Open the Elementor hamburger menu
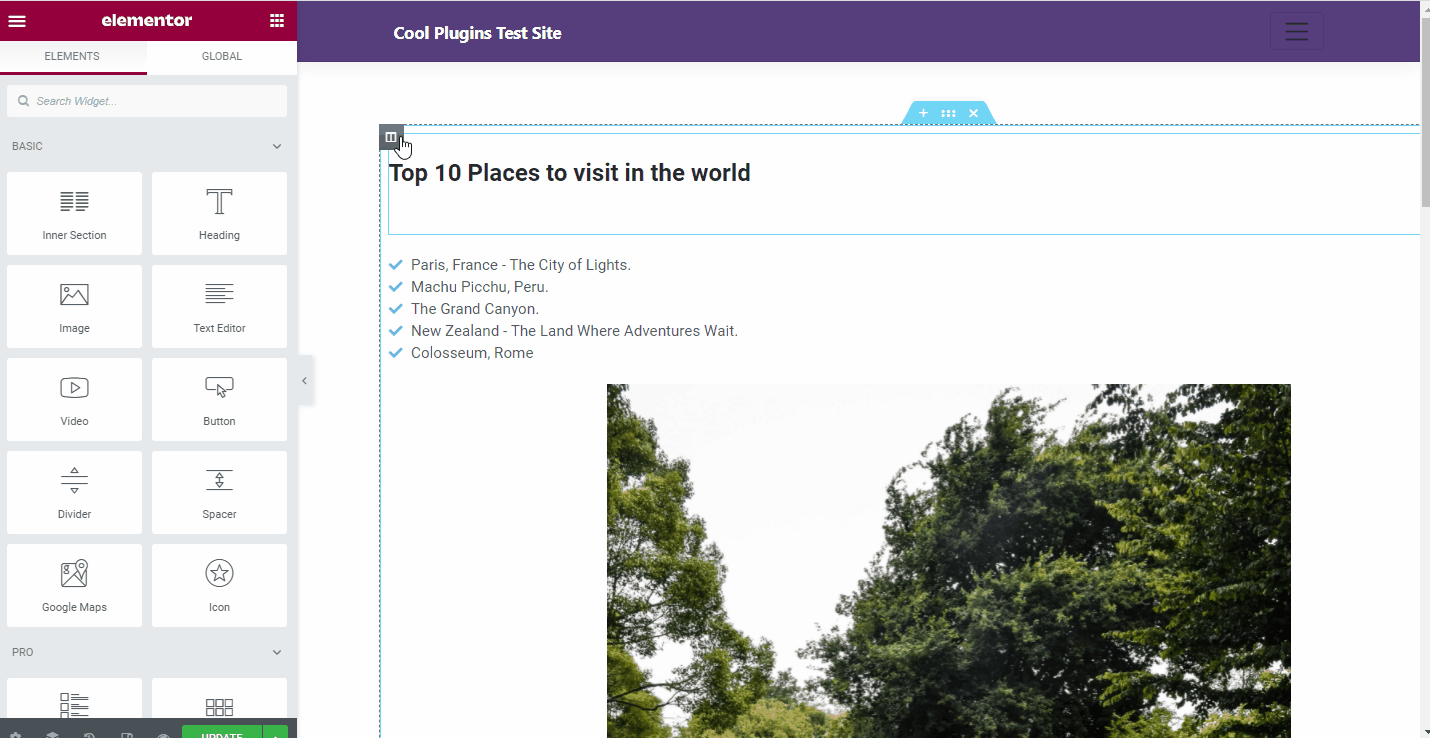Screen dimensions: 1430x738 click(17, 21)
